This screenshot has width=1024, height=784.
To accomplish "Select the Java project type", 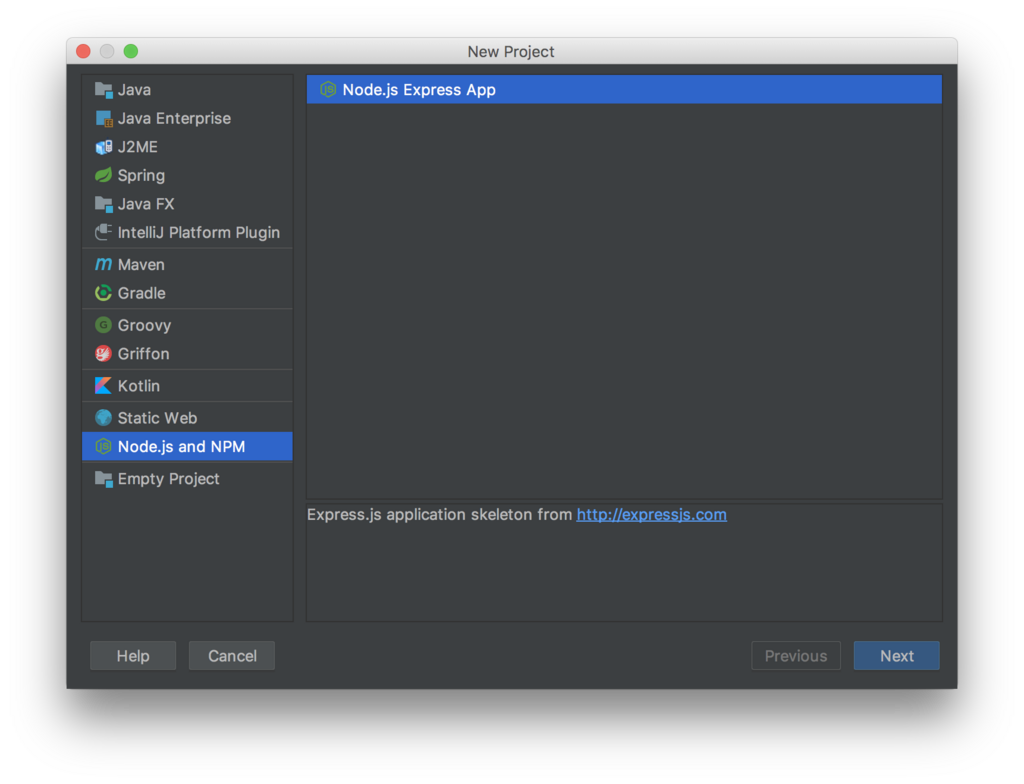I will click(x=187, y=90).
